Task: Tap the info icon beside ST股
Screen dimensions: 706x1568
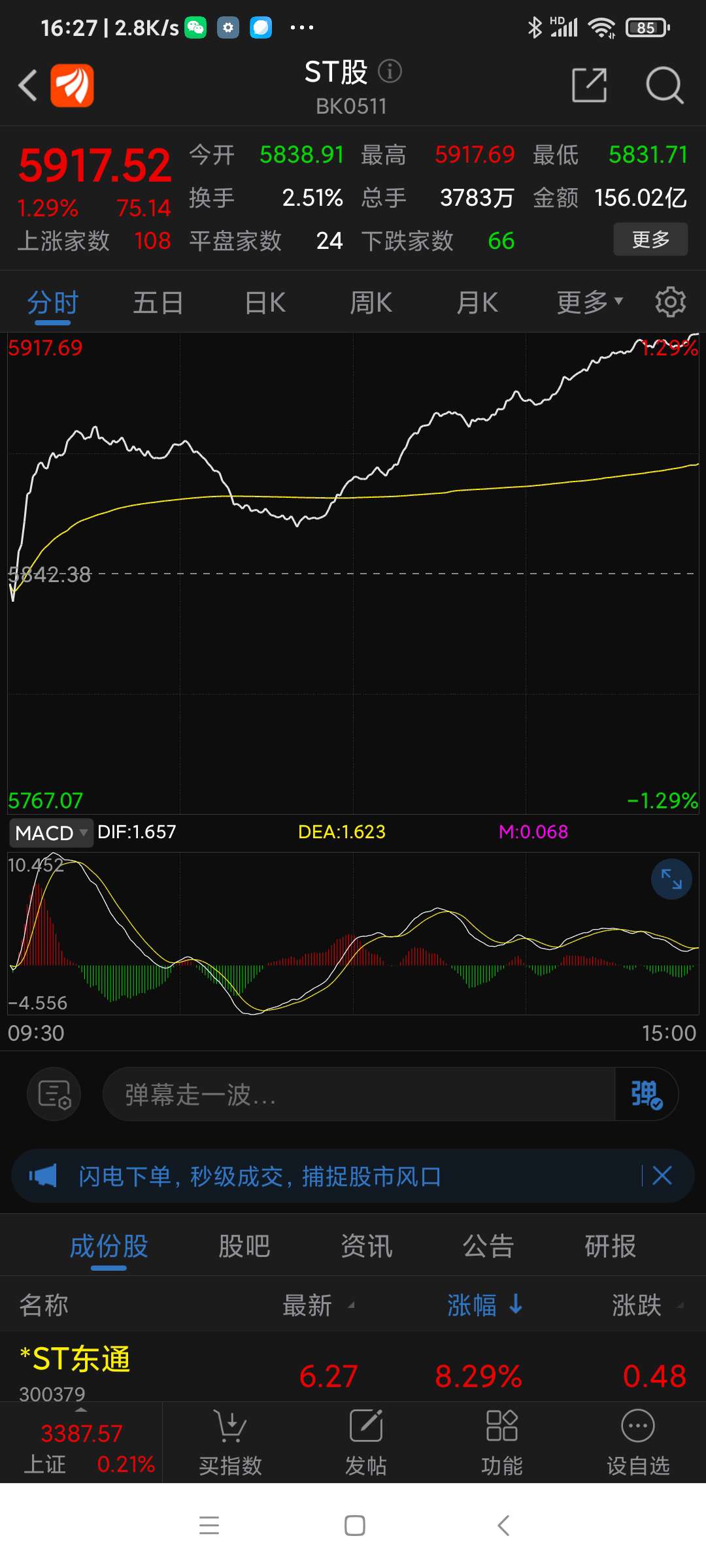Action: tap(390, 71)
